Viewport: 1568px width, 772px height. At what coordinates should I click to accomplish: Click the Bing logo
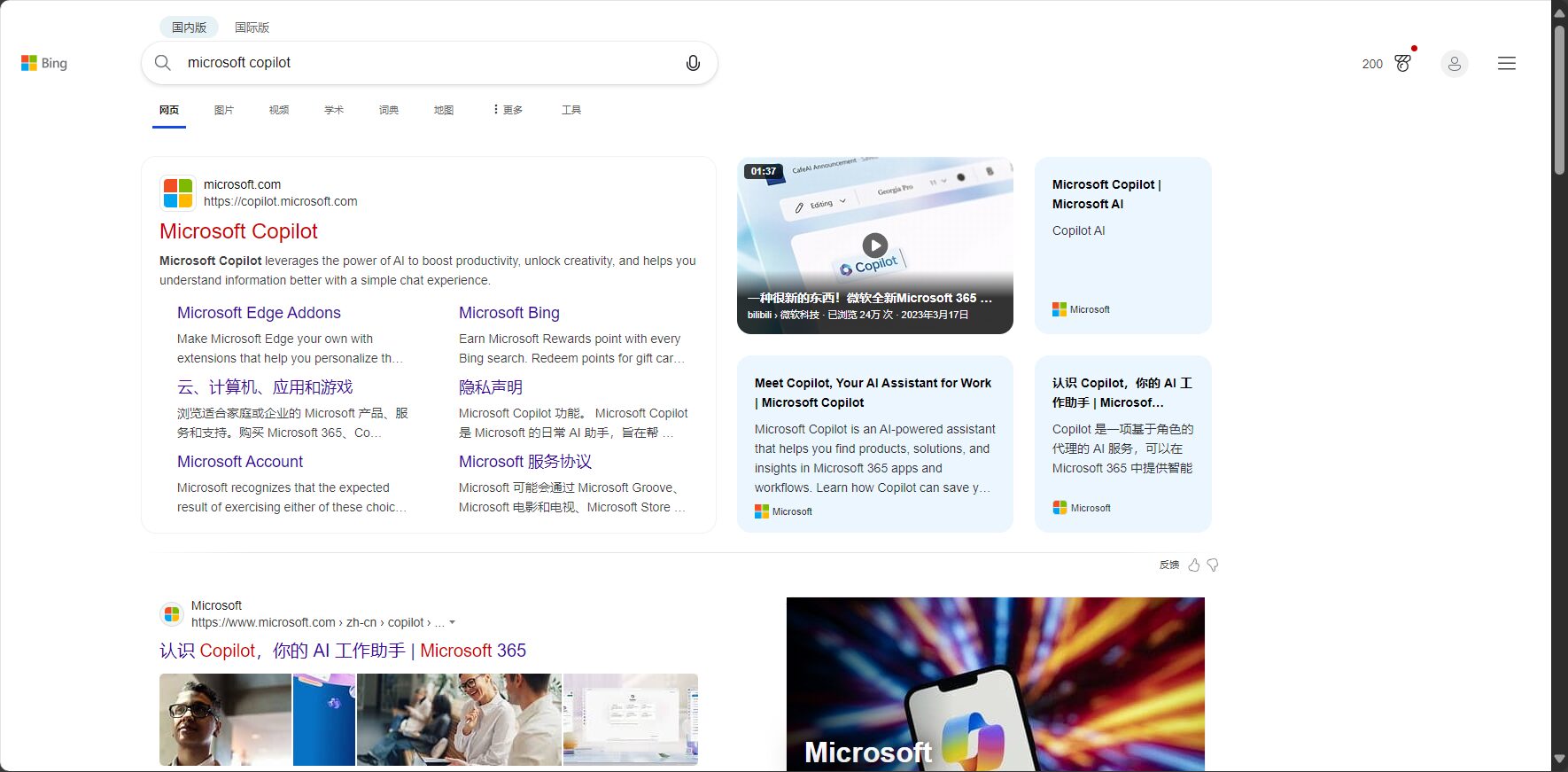pos(44,63)
